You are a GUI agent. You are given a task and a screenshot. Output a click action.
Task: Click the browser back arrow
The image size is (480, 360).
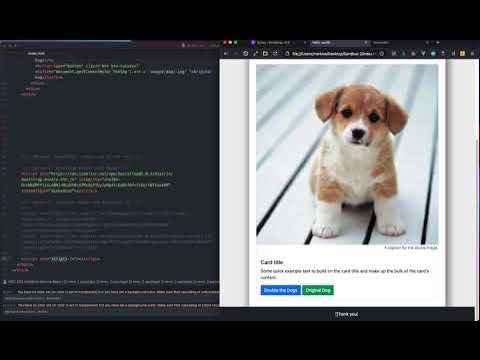(x=226, y=54)
